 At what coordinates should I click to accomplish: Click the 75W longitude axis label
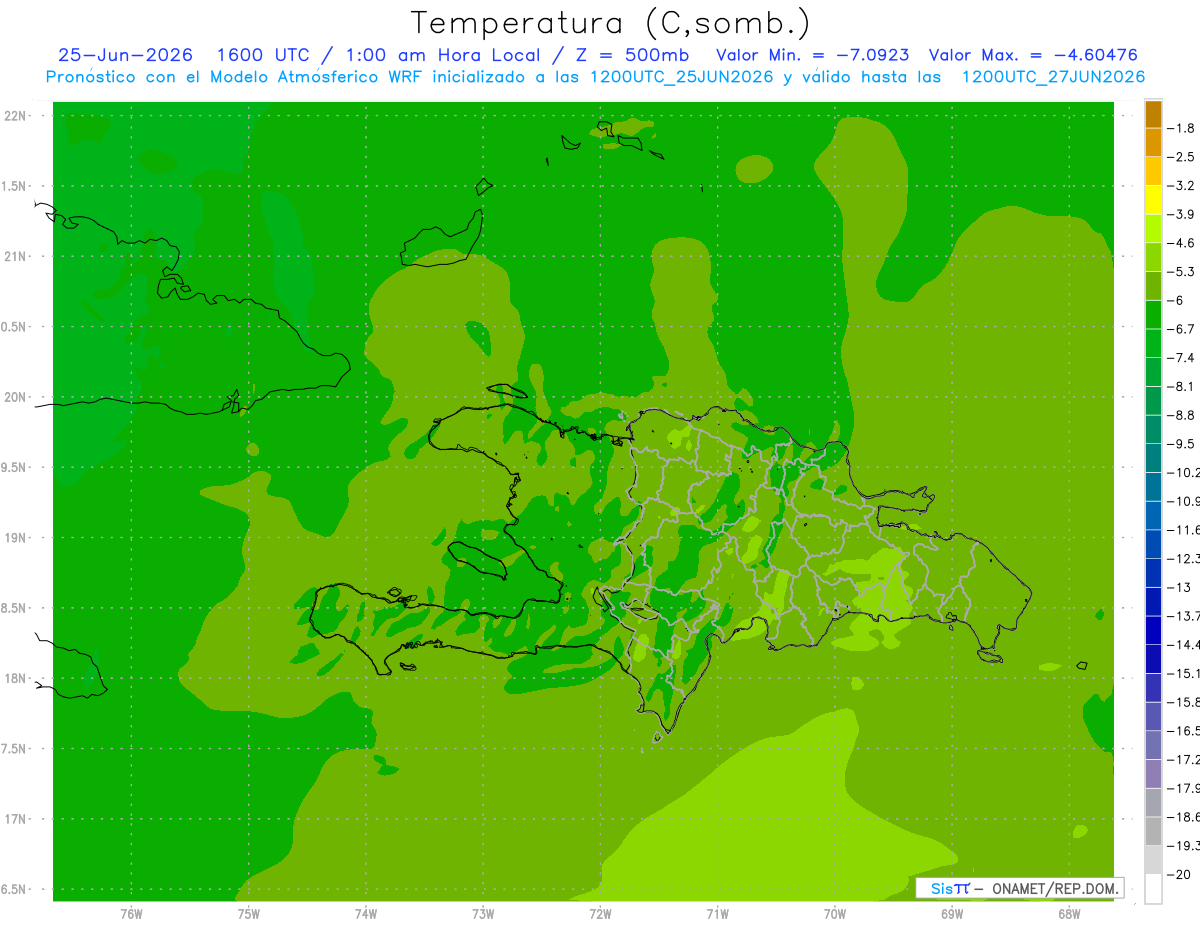click(x=248, y=914)
